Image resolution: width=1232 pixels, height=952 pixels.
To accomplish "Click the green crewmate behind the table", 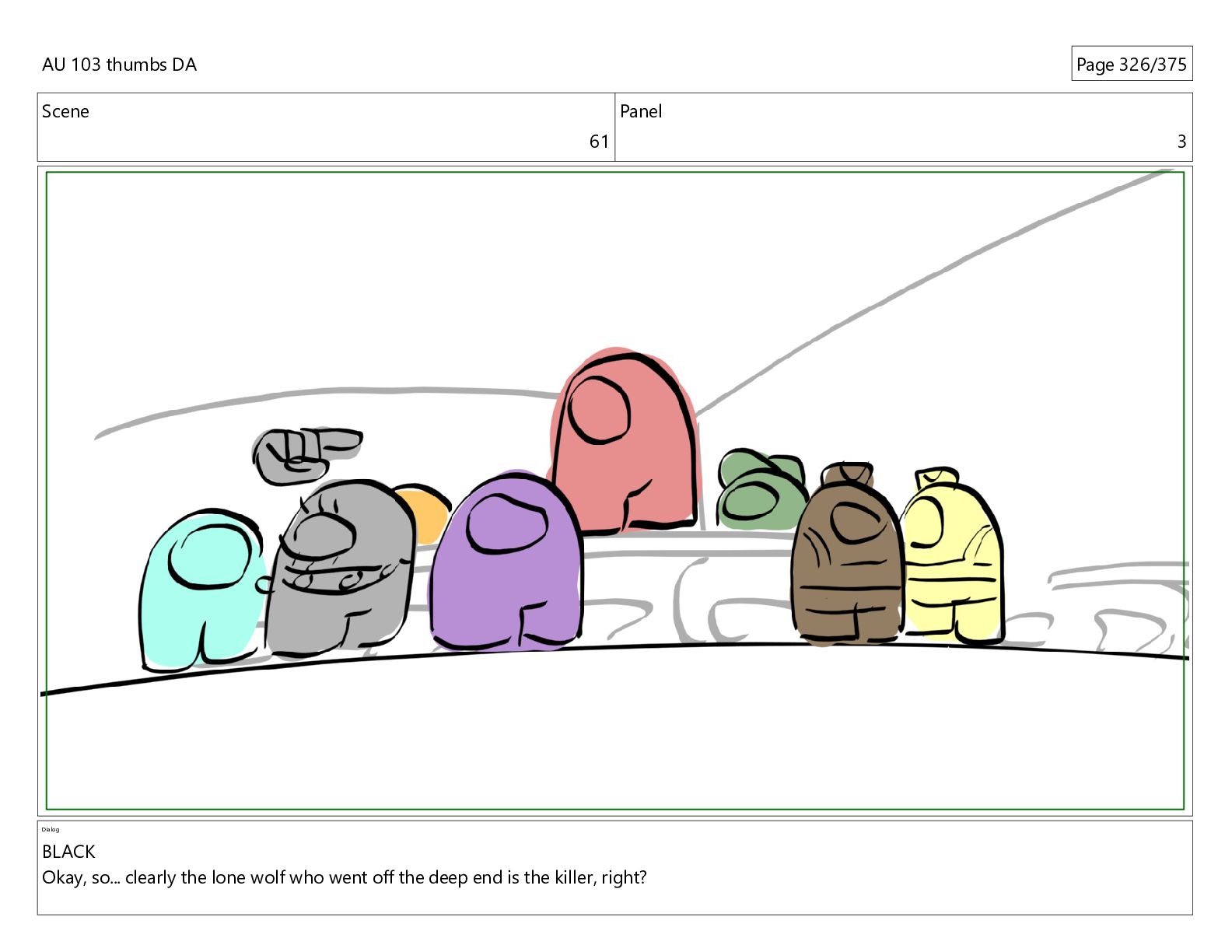I will point(761,490).
